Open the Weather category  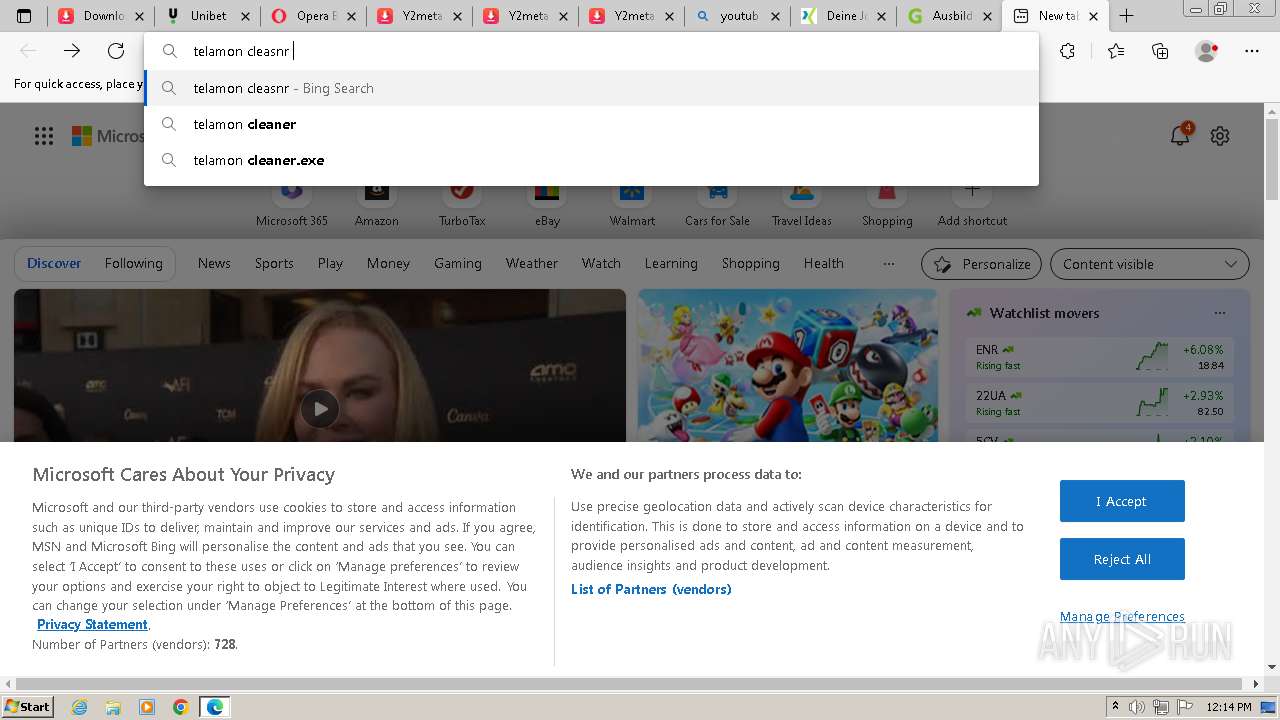tap(532, 264)
